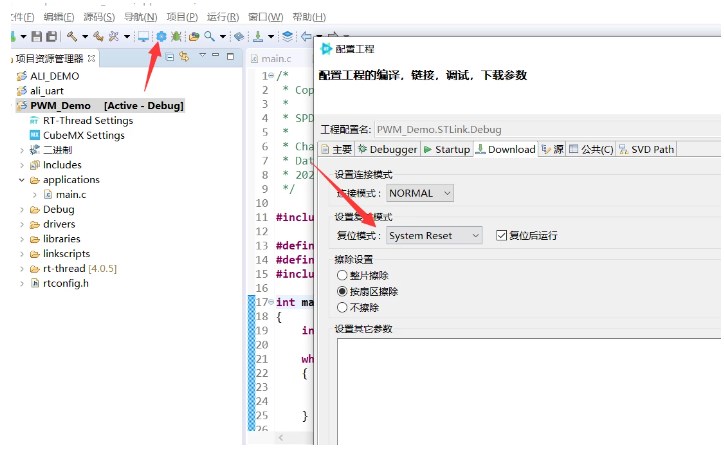Expand the drivers folder

coord(22,224)
